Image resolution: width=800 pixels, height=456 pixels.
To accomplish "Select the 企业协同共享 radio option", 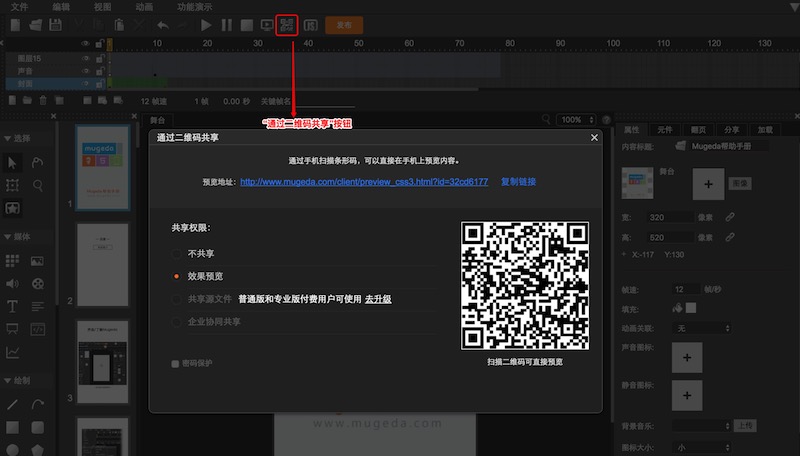I will [176, 322].
